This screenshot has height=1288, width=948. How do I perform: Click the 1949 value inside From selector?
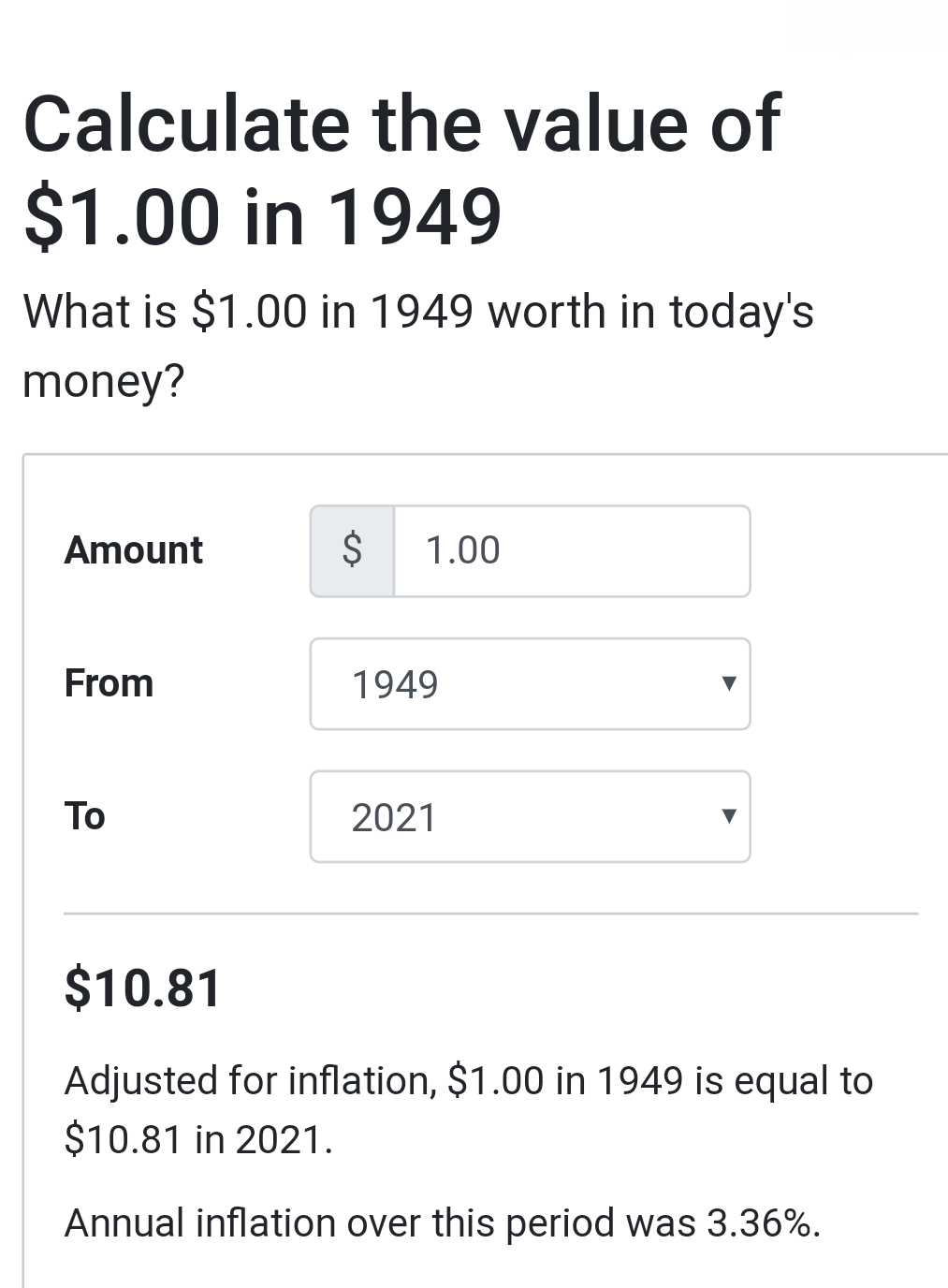point(395,684)
